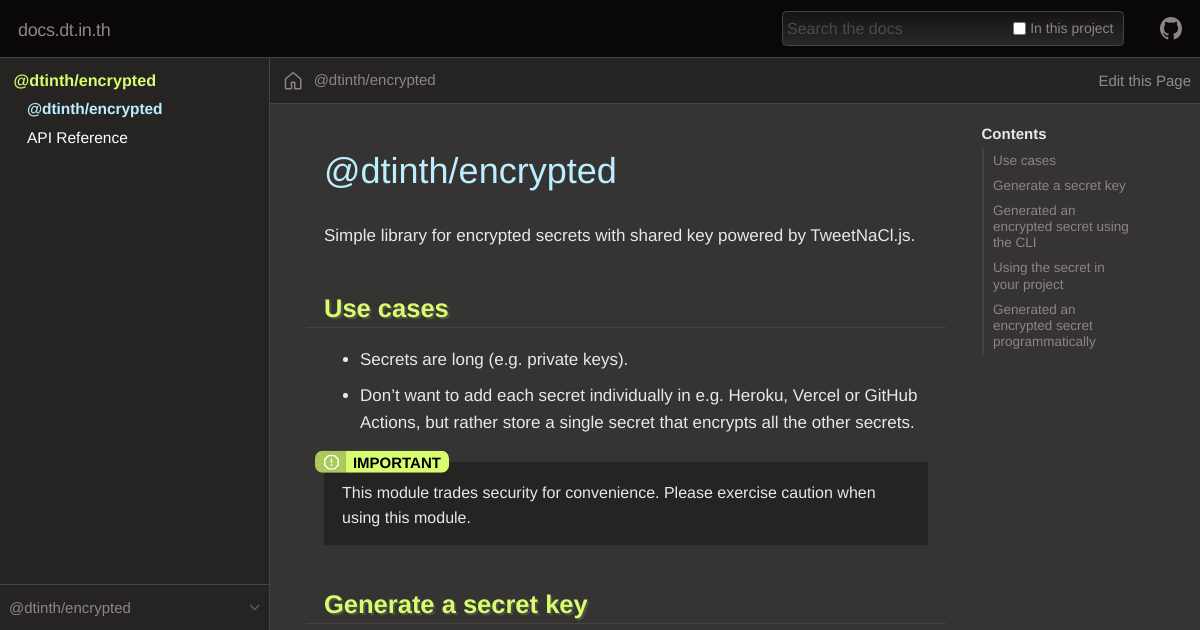Click the @dtinth/encrypted breadcrumb text
The width and height of the screenshot is (1200, 630).
(375, 80)
